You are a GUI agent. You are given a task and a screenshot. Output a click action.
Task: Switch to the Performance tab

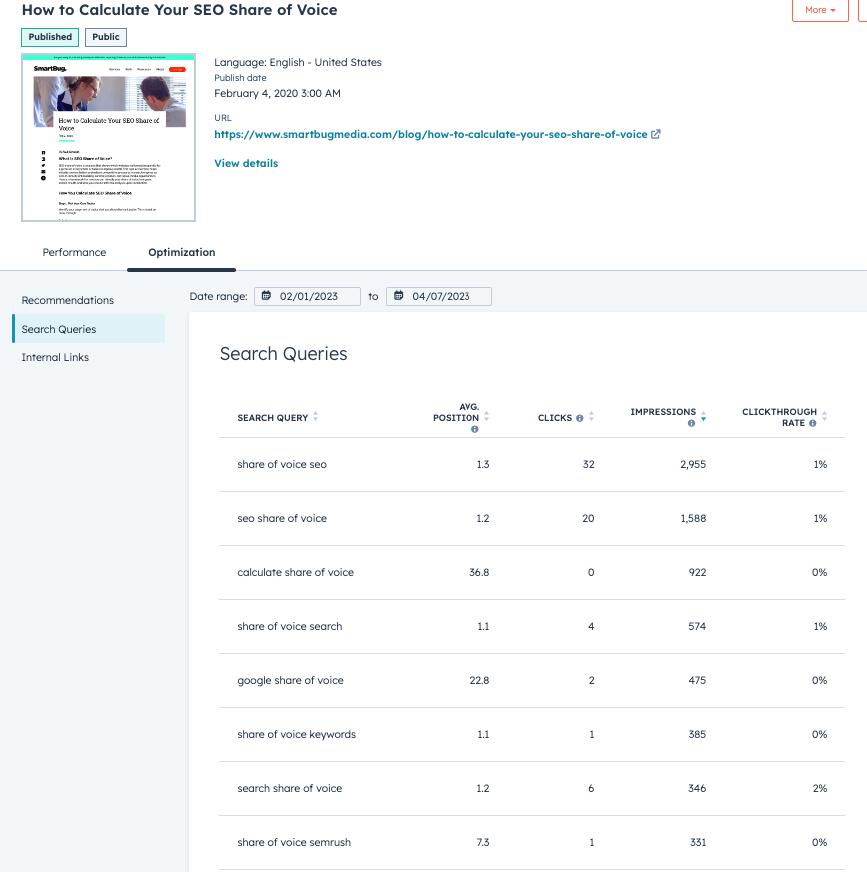coord(74,252)
